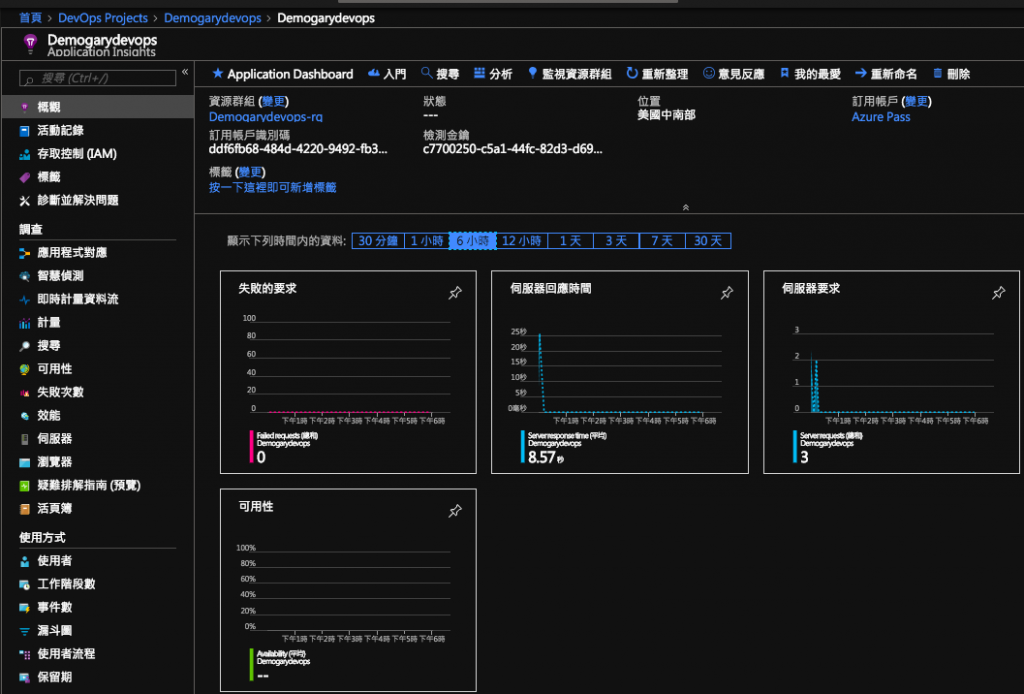The height and width of the screenshot is (694, 1024).
Task: Pin the 伺服器要求 chart
Action: pos(999,293)
